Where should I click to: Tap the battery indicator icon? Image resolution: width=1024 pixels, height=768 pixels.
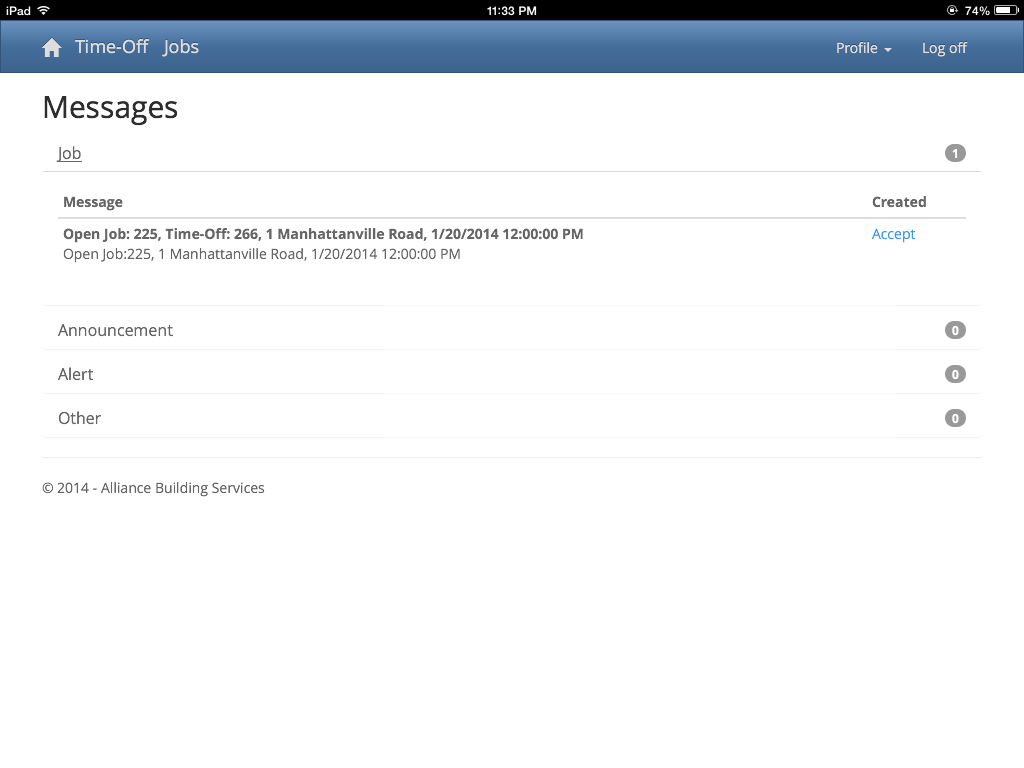coord(1006,10)
